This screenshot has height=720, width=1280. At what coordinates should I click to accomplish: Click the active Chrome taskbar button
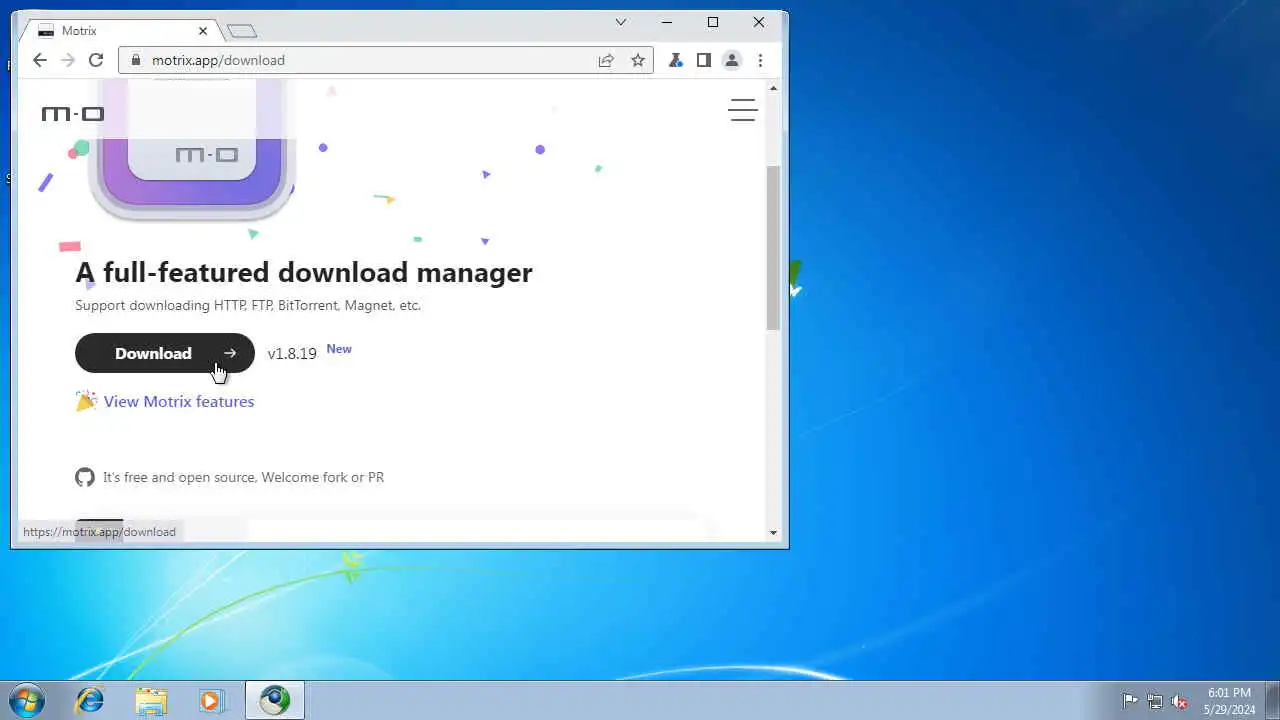coord(275,700)
